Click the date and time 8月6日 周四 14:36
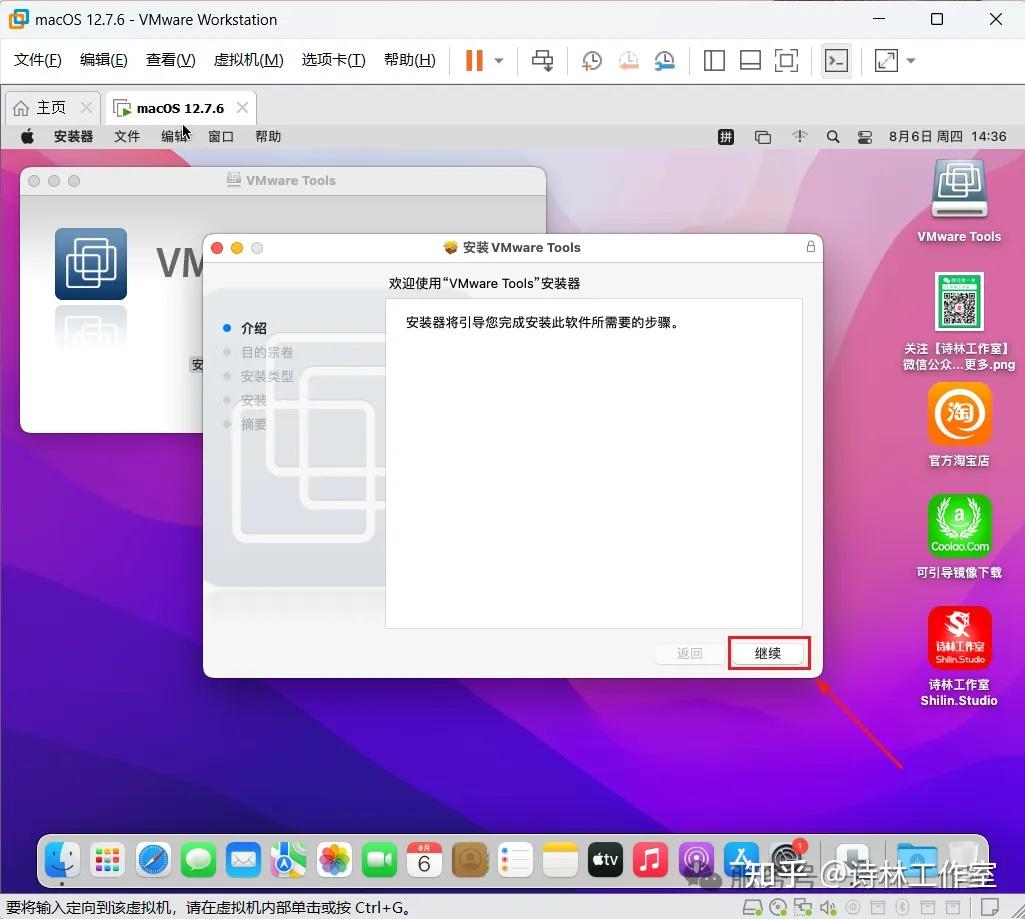This screenshot has width=1025, height=919. tap(947, 136)
